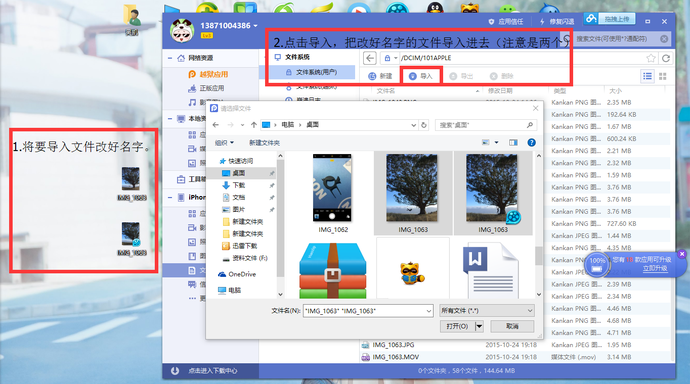Select the IMG_1063.JPG row in file list
The width and height of the screenshot is (690, 384).
516,345
